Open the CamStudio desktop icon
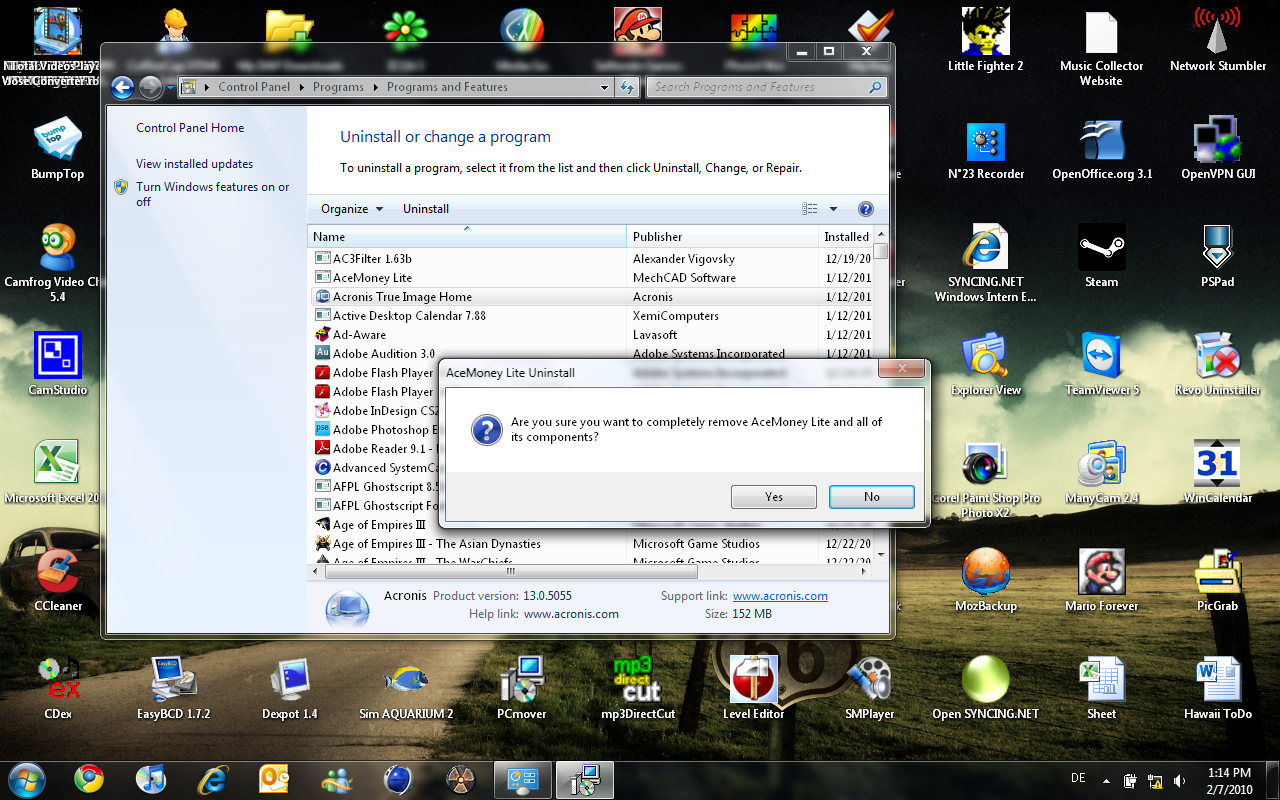The height and width of the screenshot is (800, 1280). [58, 358]
